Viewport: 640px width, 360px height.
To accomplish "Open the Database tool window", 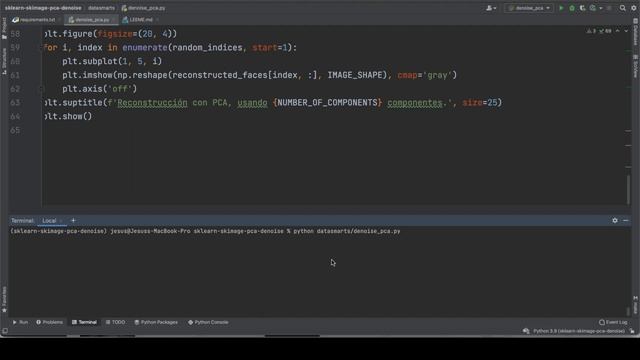I will pos(636,32).
